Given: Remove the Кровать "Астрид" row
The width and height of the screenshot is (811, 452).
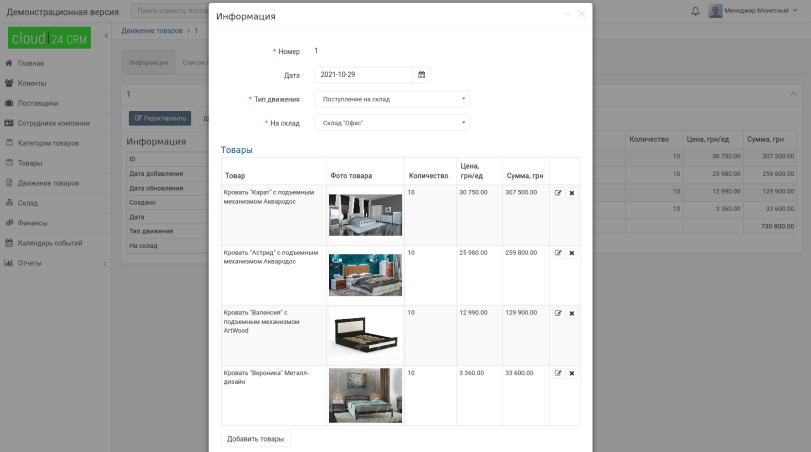Looking at the screenshot, I should pos(572,253).
